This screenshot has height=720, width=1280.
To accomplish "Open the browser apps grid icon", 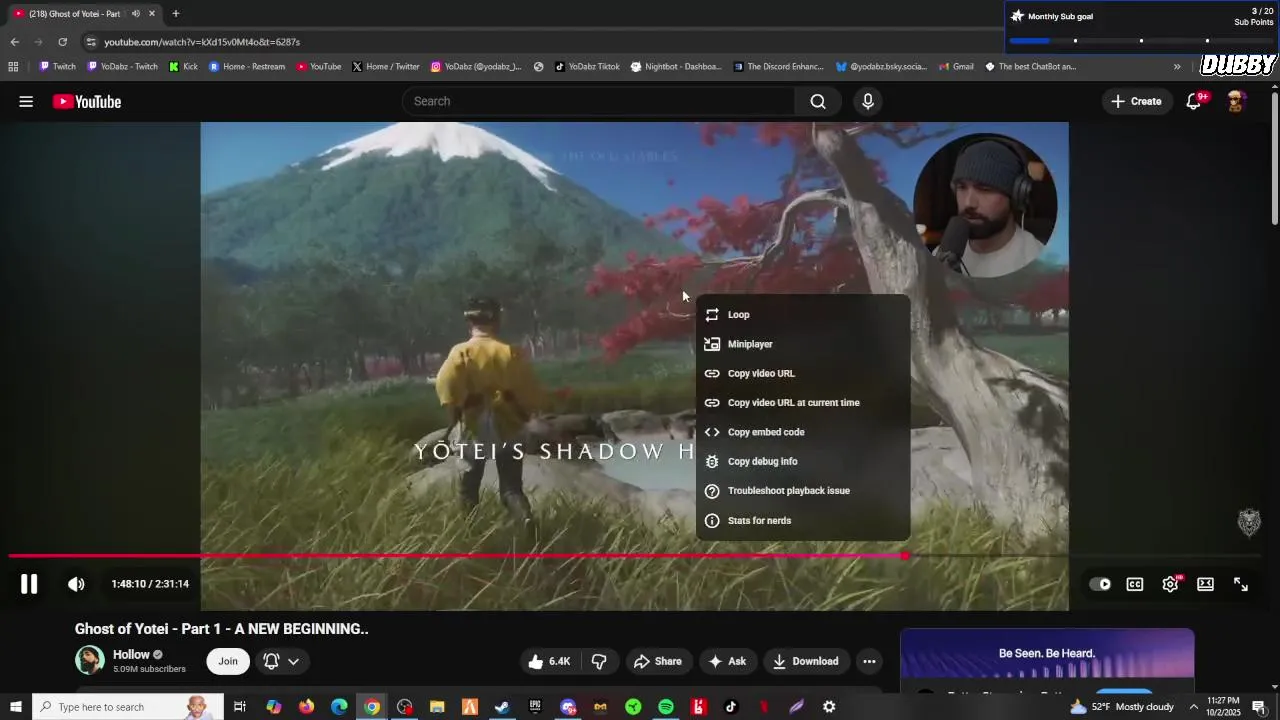I will pos(13,67).
